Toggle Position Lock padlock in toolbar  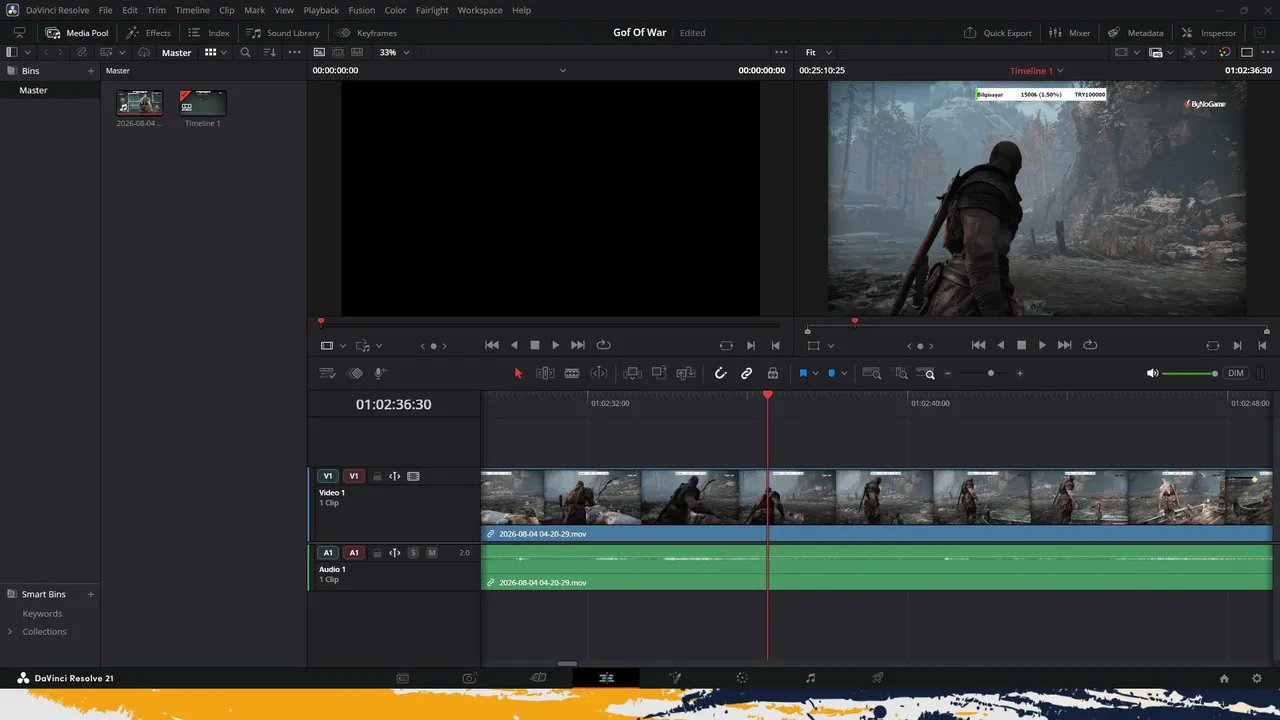(x=773, y=373)
